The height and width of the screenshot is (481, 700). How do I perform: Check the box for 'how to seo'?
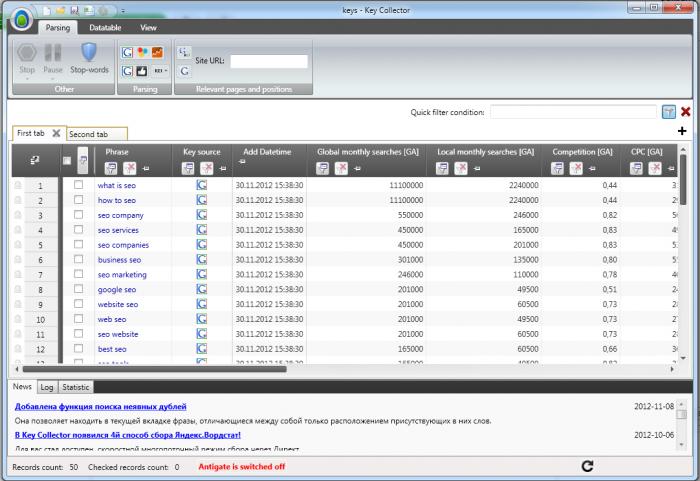[79, 200]
